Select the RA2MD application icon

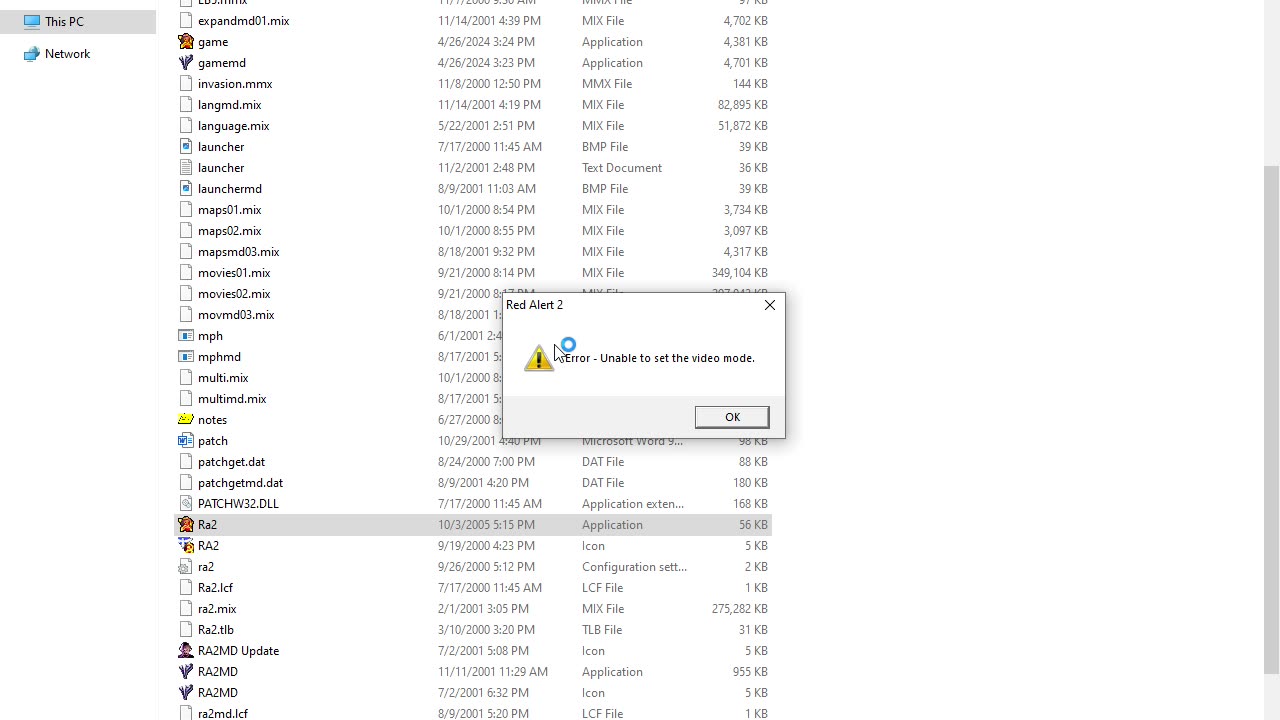(186, 672)
